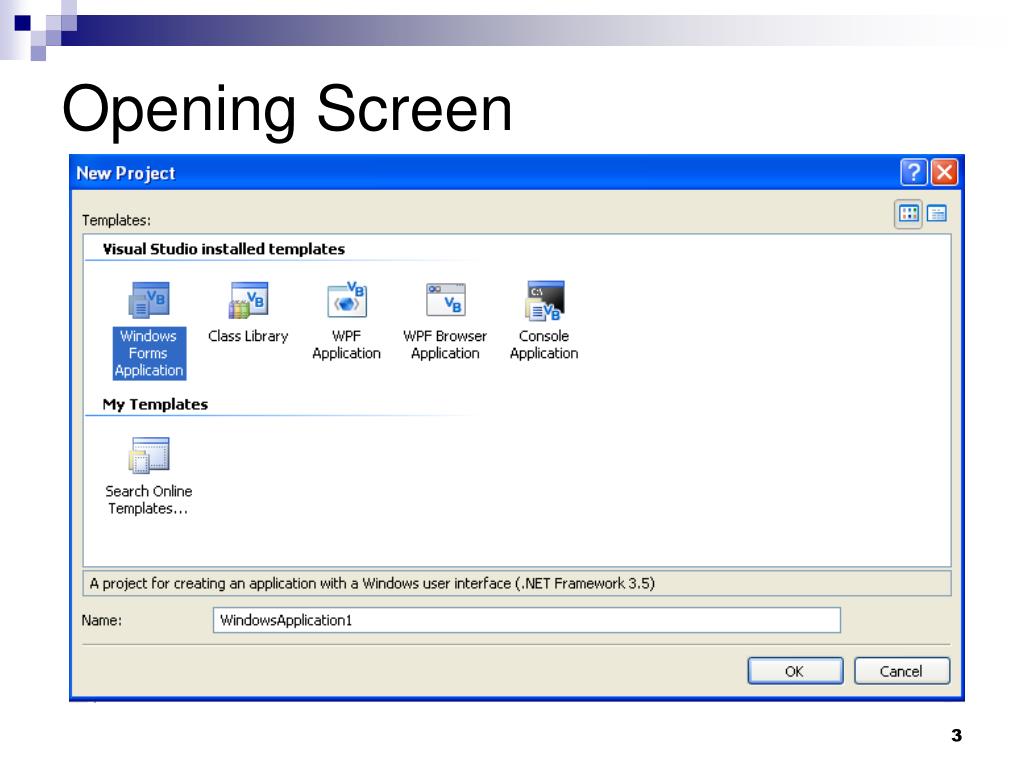This screenshot has height=768, width=1024.
Task: Choose the Class Library template icon
Action: (248, 300)
